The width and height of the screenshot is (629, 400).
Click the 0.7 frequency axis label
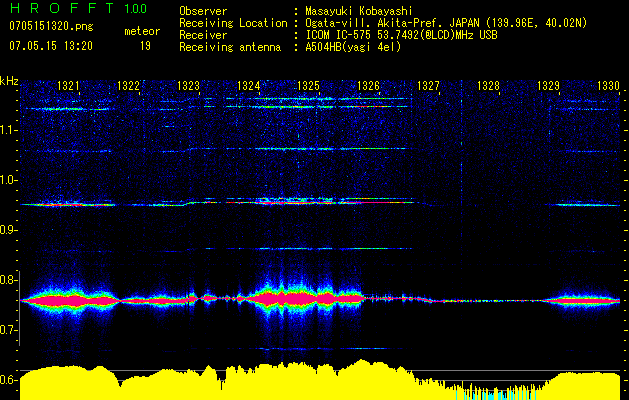tap(9, 330)
